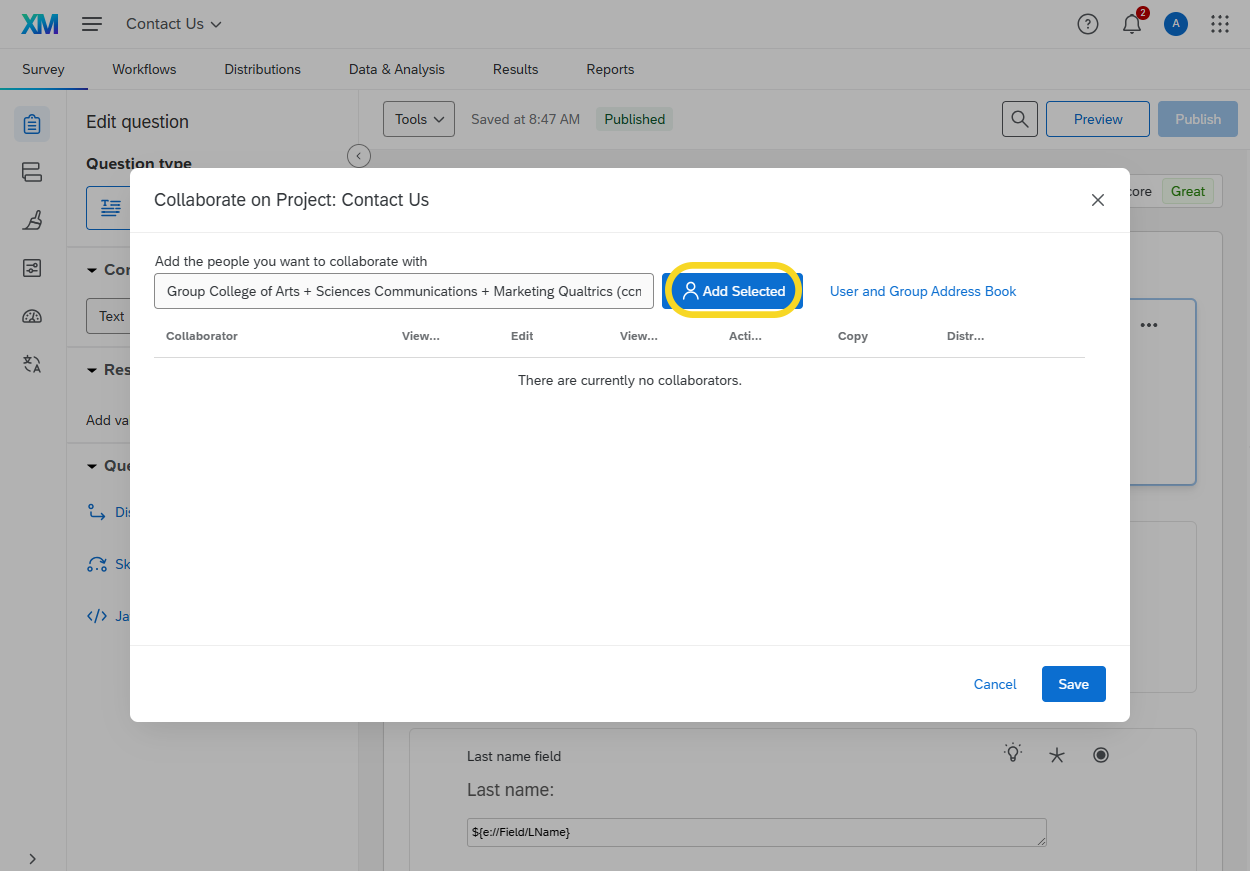Open the Look and feel paintbrush icon

(32, 220)
